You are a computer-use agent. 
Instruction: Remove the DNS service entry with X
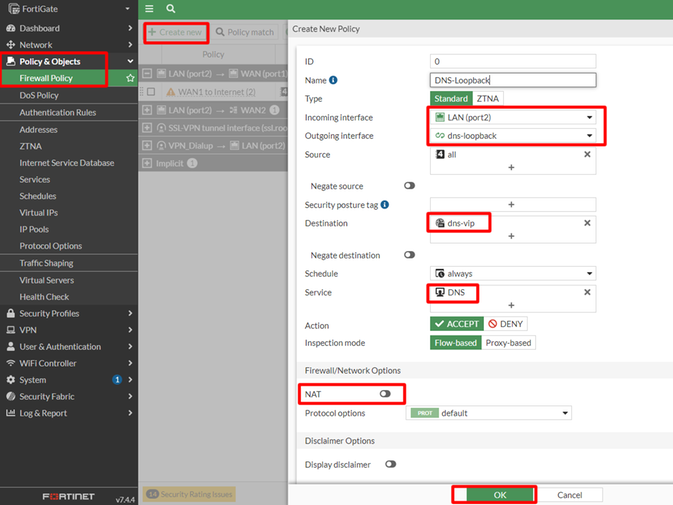point(587,292)
